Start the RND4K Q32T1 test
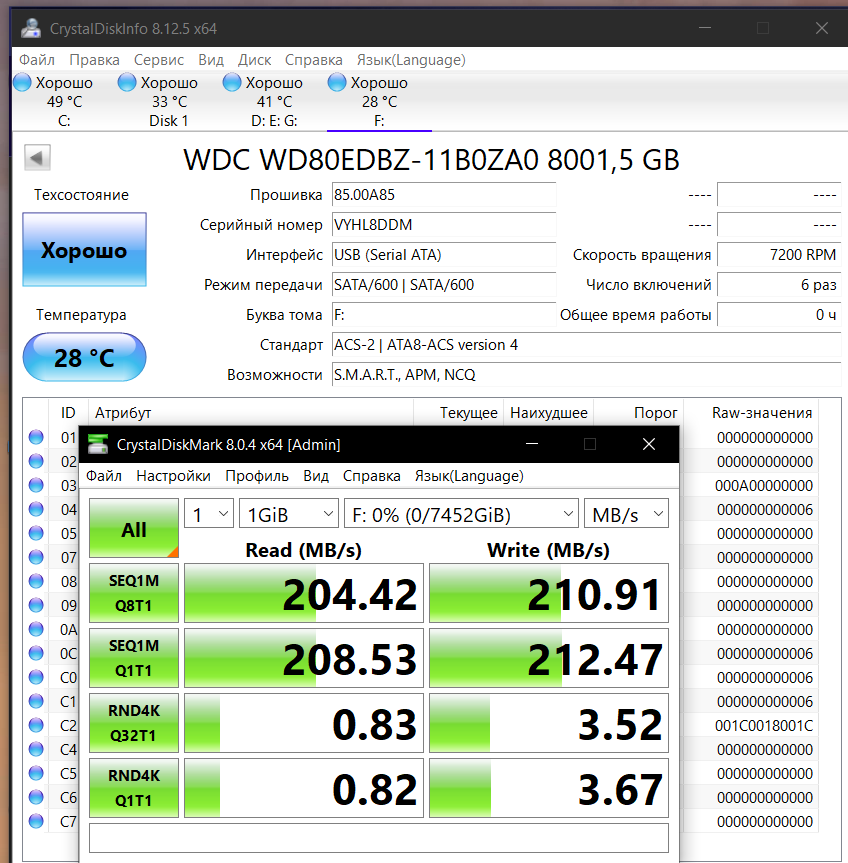848x863 pixels. pos(134,721)
